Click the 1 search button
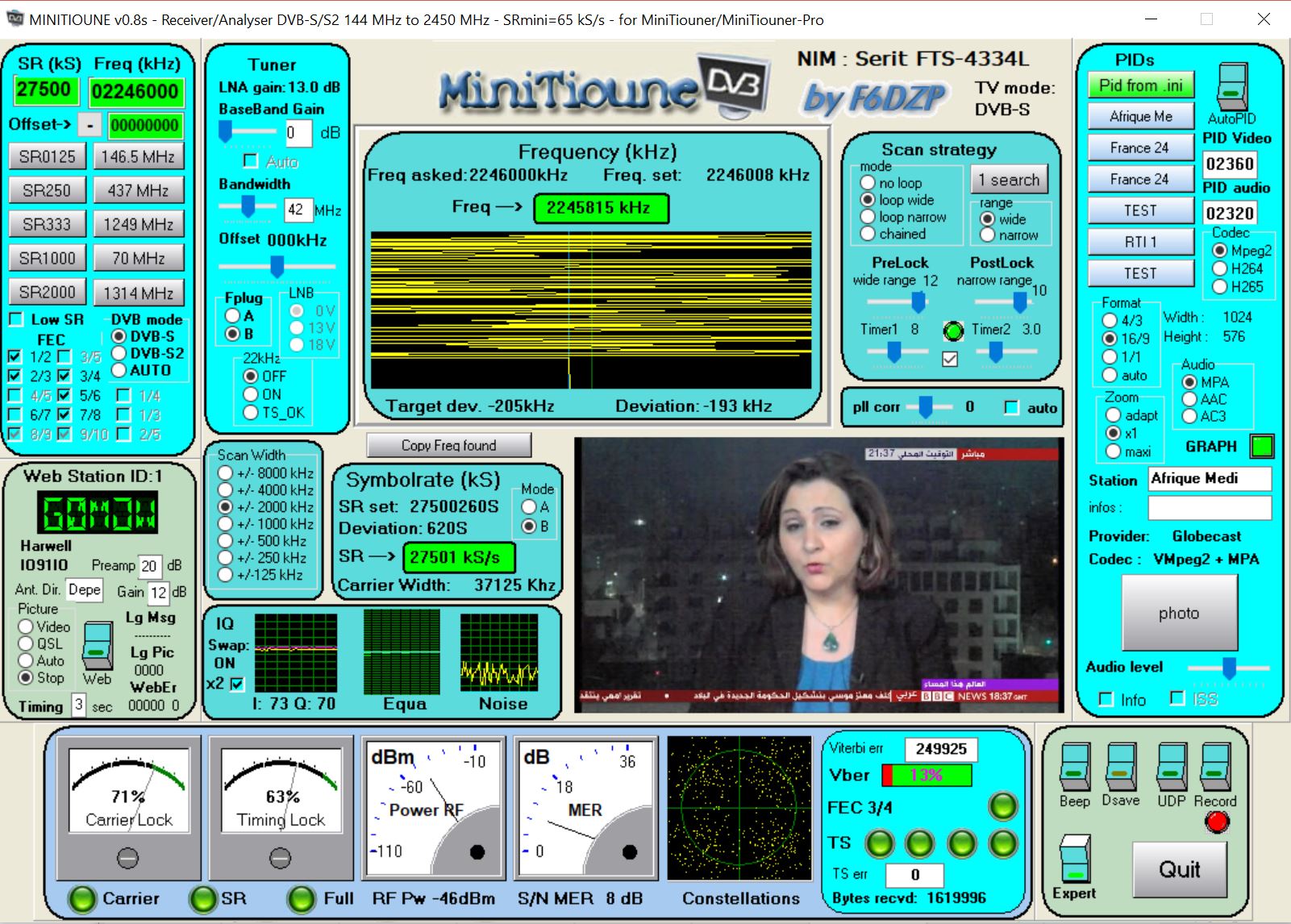The image size is (1291, 924). tap(1010, 180)
